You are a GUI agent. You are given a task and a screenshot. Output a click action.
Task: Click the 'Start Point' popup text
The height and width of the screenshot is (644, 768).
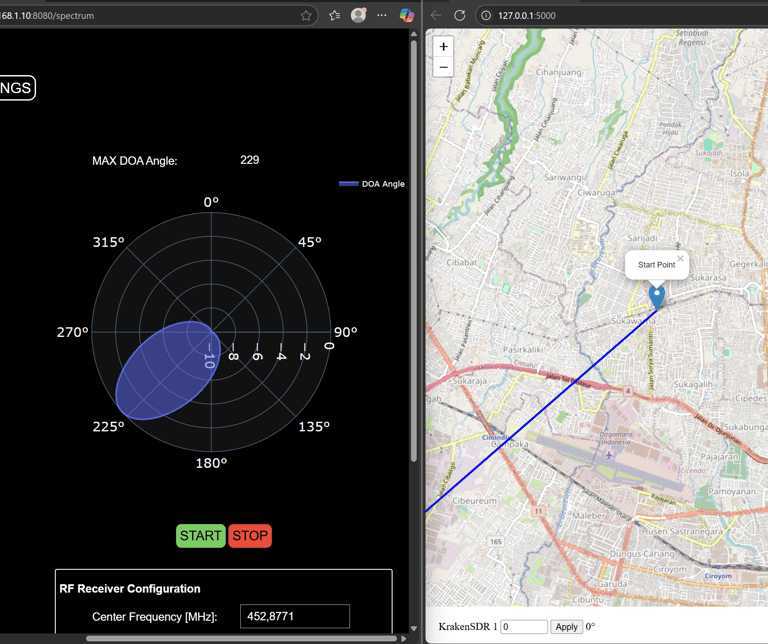coord(656,265)
